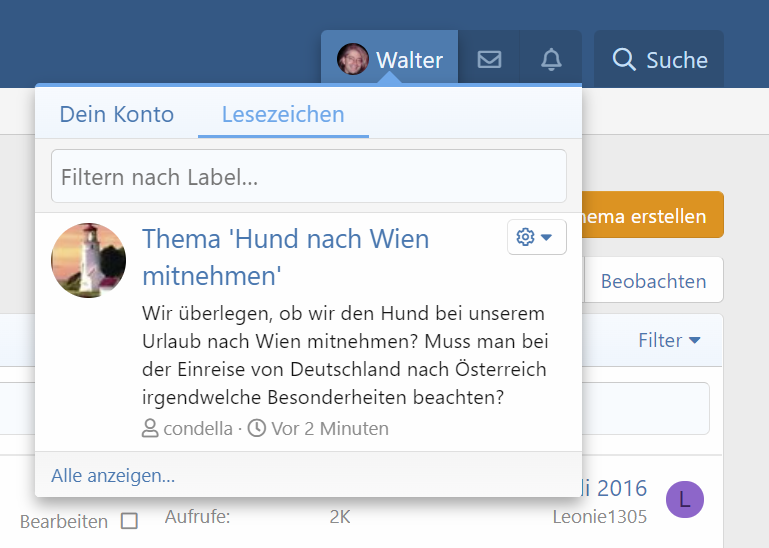Viewport: 769px width, 548px height.
Task: Click the 2016 date link
Action: click(x=613, y=488)
